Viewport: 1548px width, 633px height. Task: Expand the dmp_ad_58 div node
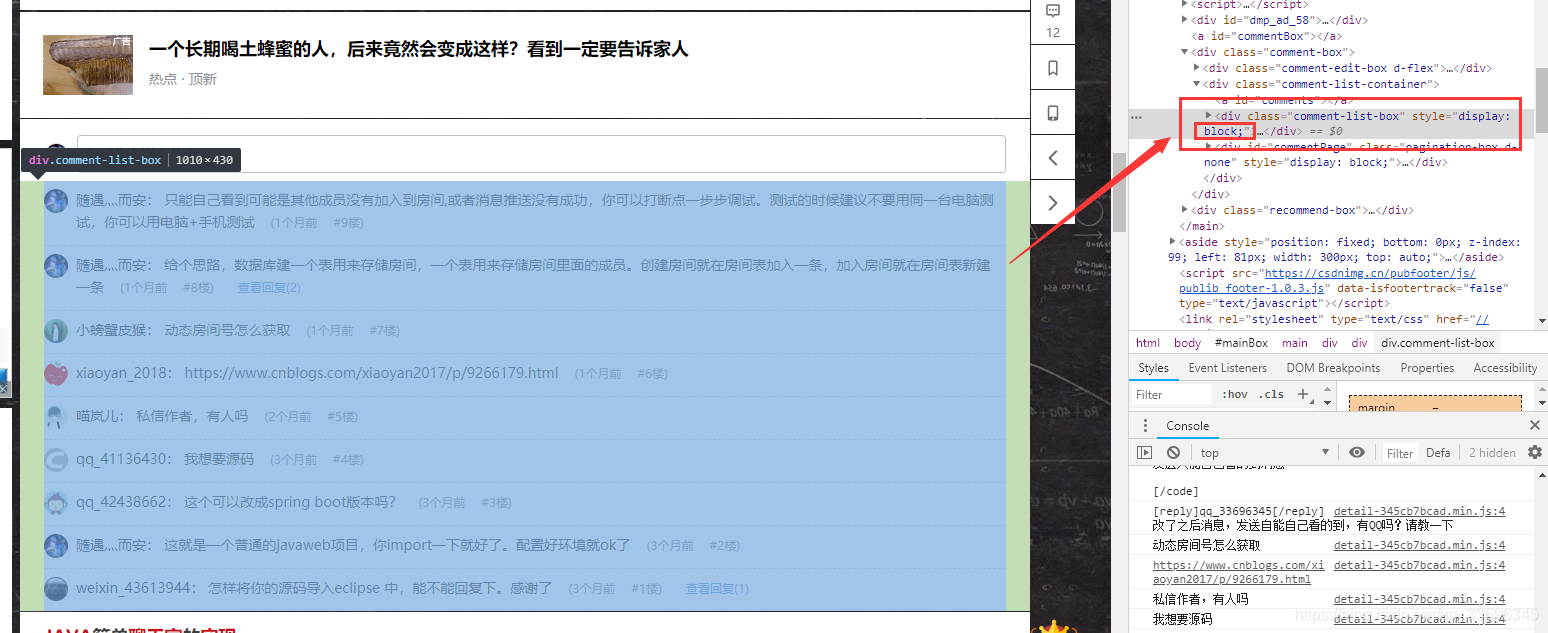coord(1185,20)
